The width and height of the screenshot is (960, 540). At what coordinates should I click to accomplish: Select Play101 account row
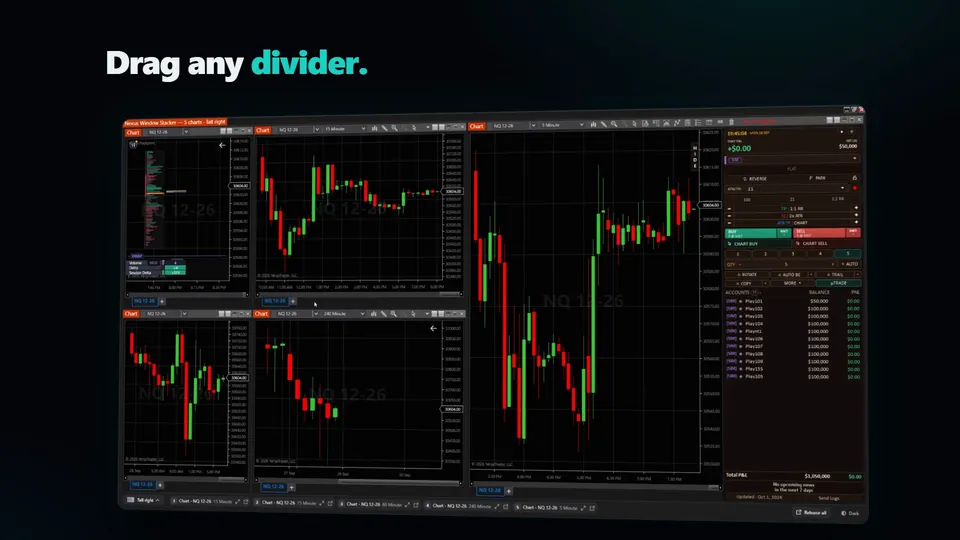click(x=793, y=301)
